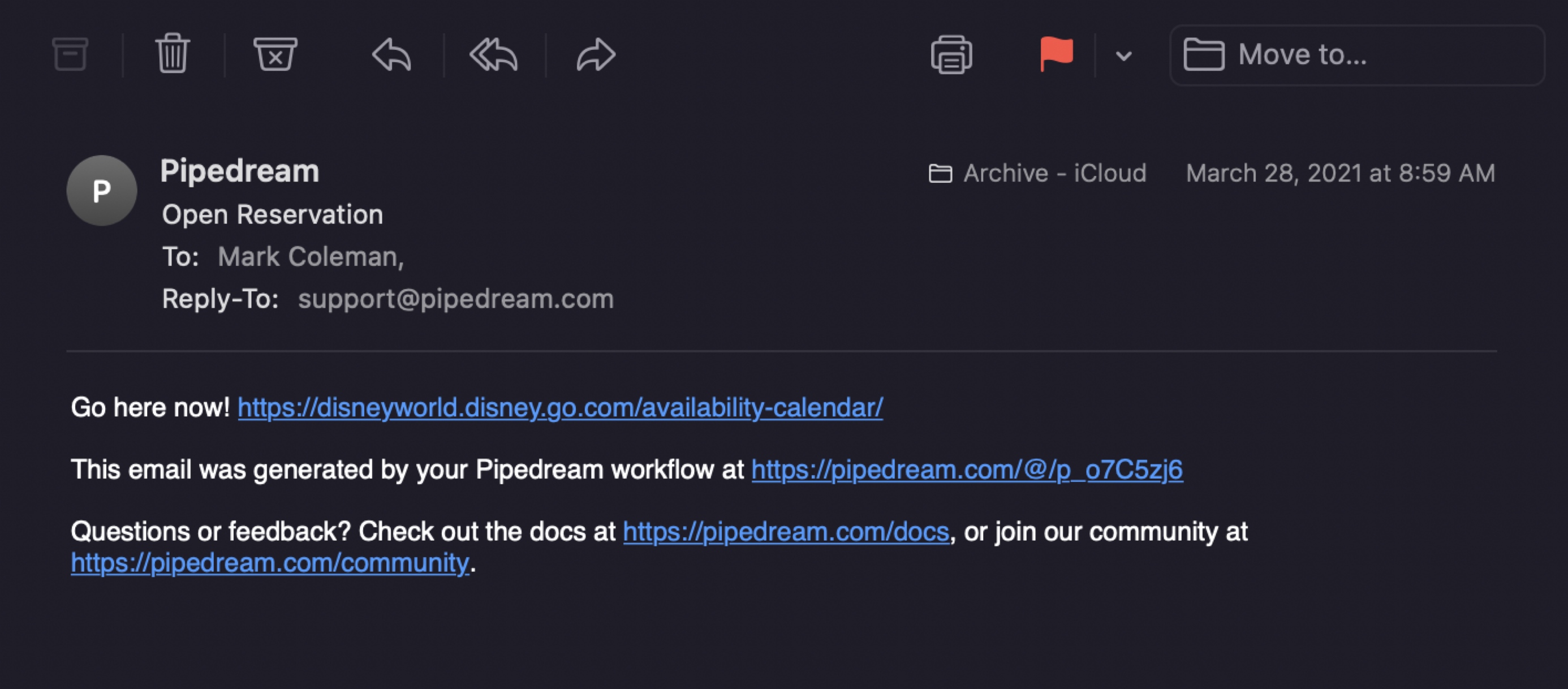Image resolution: width=1568 pixels, height=689 pixels.
Task: Reply to the Pipedream sender
Action: point(391,55)
